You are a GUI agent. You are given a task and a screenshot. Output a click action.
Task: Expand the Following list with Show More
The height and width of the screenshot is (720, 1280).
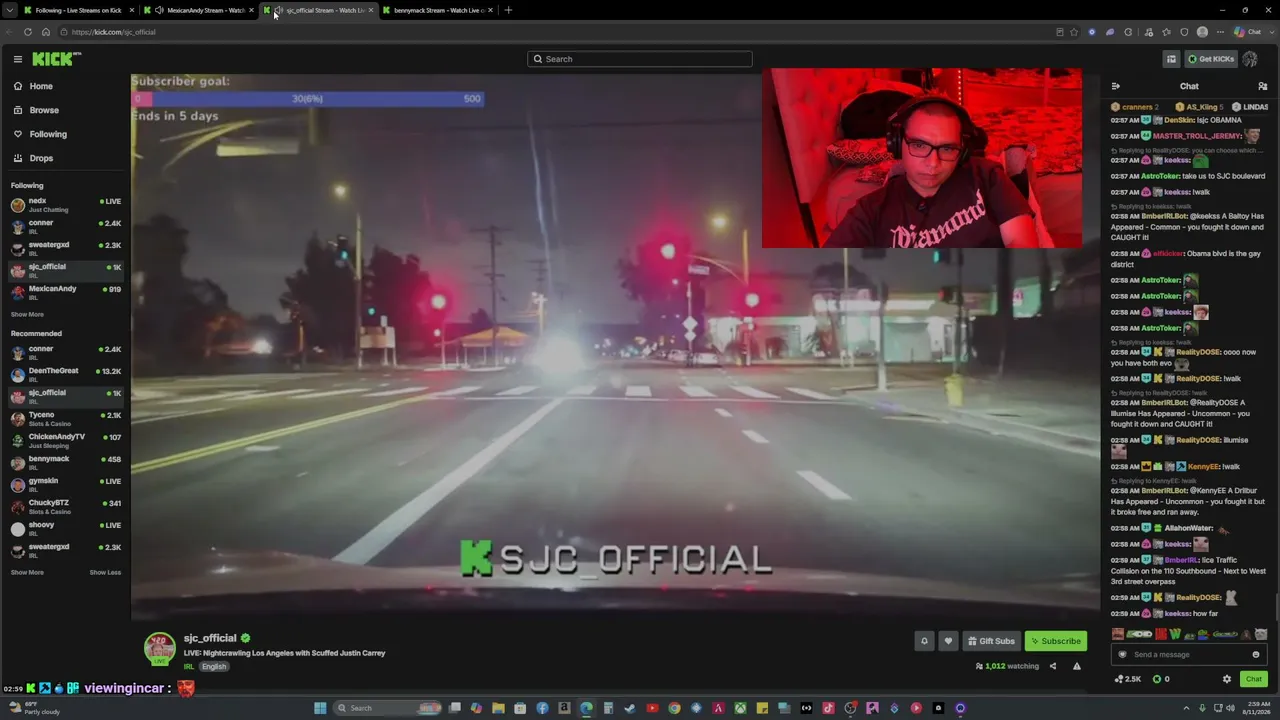click(27, 315)
